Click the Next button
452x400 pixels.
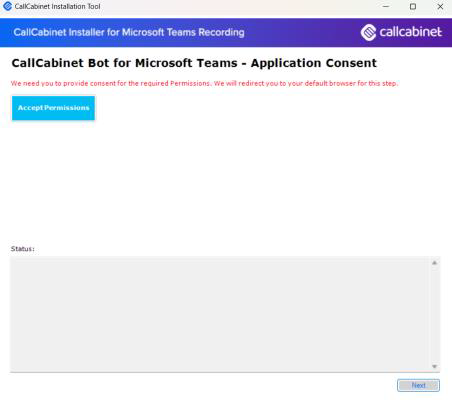click(x=418, y=385)
